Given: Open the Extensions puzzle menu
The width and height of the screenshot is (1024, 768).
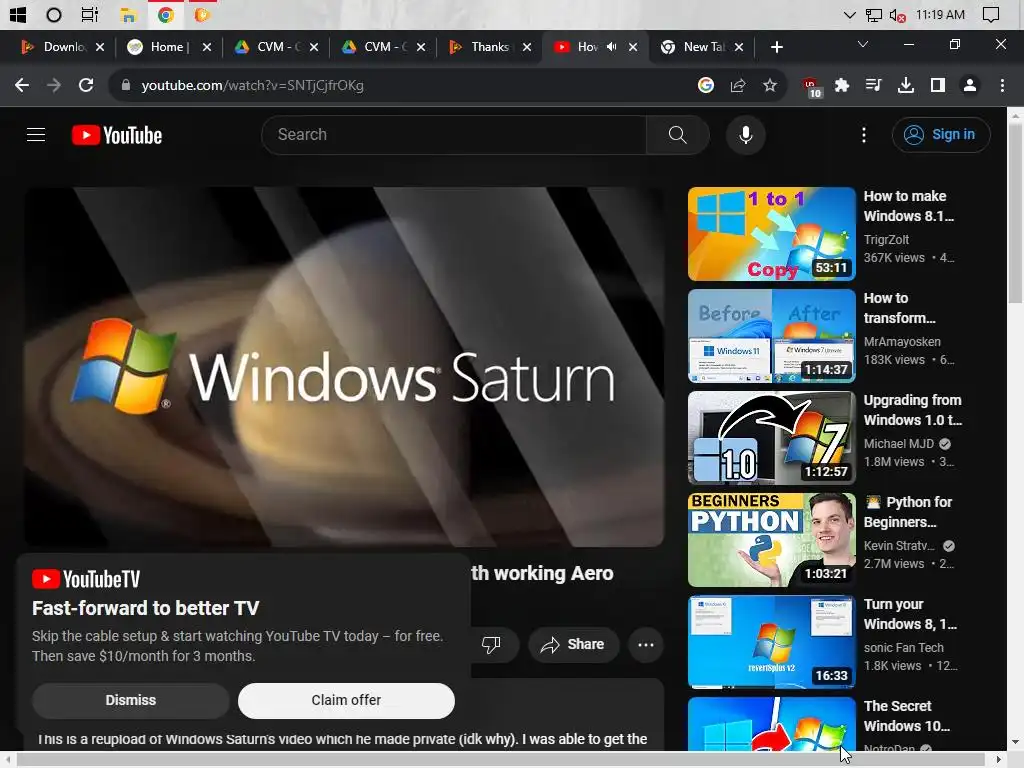Looking at the screenshot, I should coord(842,85).
